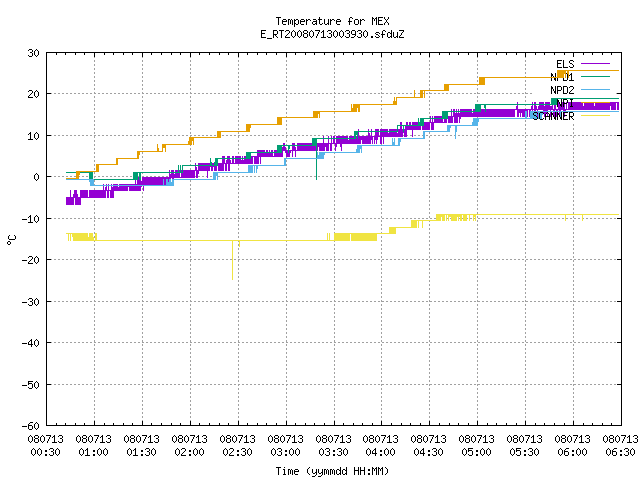The image size is (640, 480).
Task: Click the x-axis tick label 080713 06:30
Action: click(x=620, y=446)
